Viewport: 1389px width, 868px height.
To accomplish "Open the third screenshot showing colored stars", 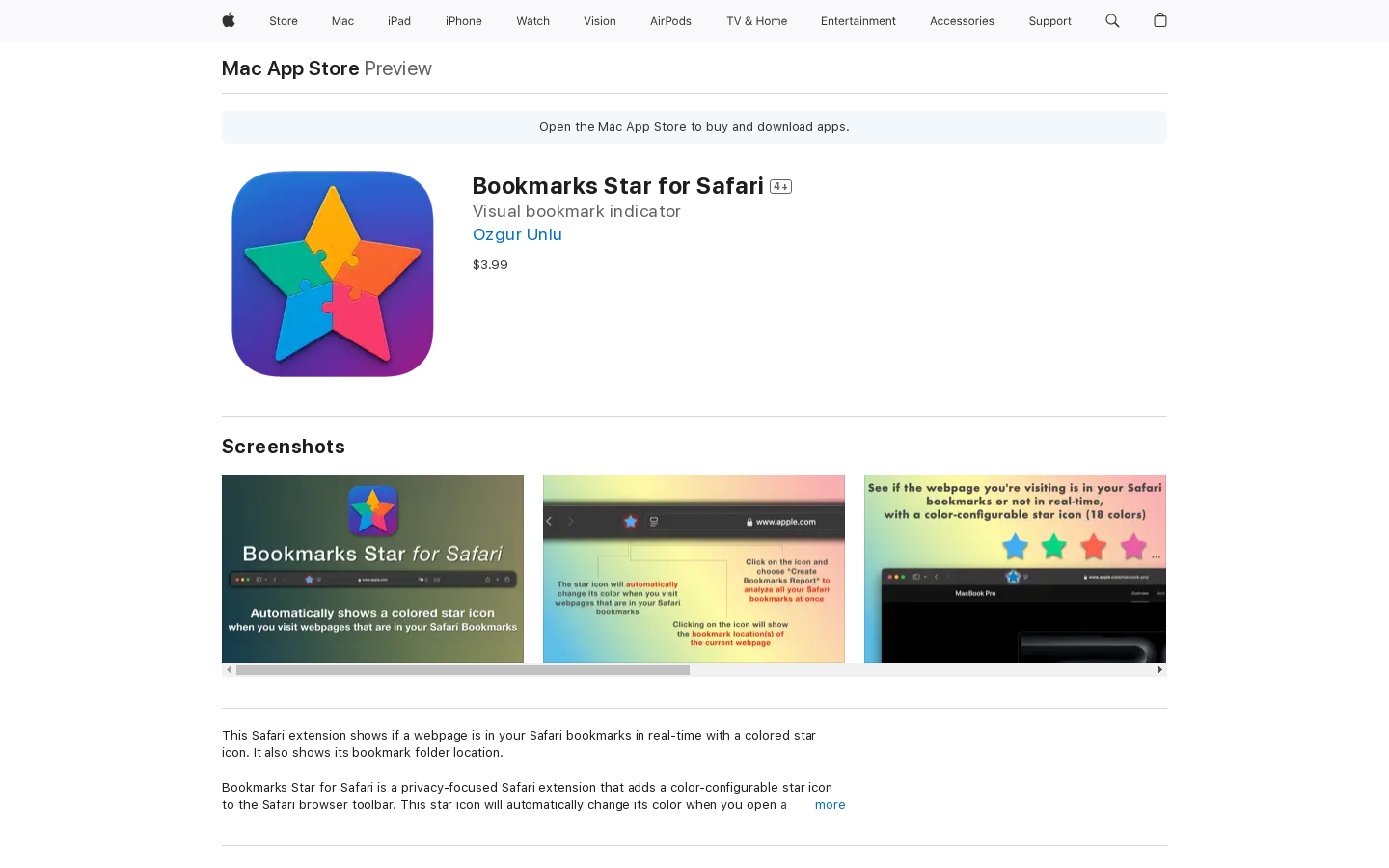I will tap(1015, 568).
